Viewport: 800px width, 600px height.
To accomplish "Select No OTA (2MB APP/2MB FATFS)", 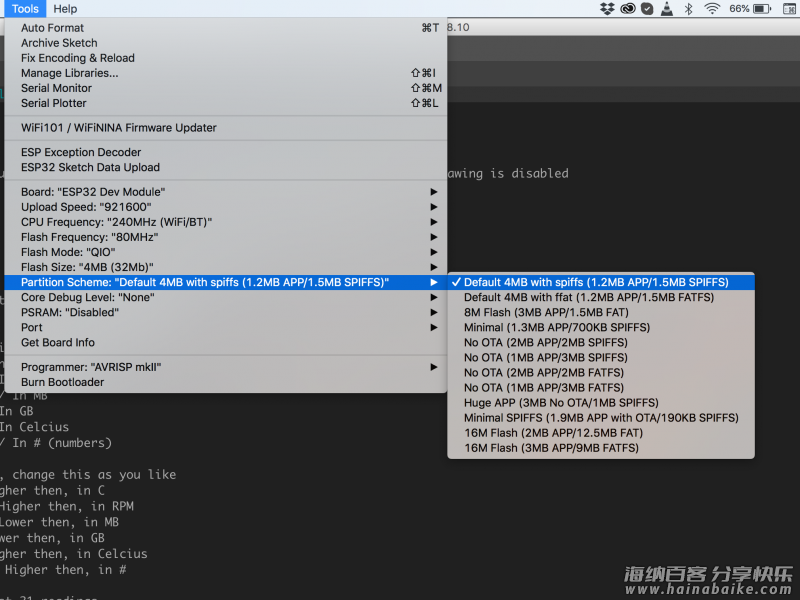I will point(601,372).
